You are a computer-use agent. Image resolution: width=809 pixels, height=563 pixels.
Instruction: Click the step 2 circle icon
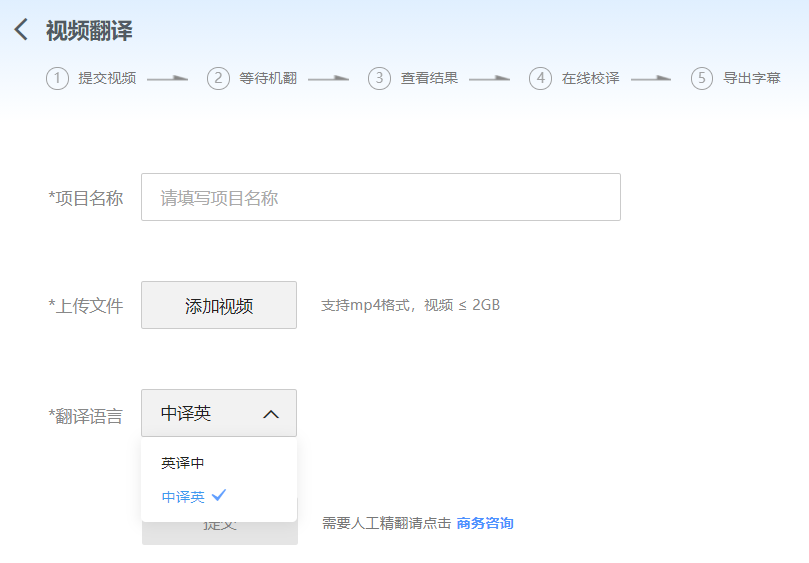coord(218,78)
